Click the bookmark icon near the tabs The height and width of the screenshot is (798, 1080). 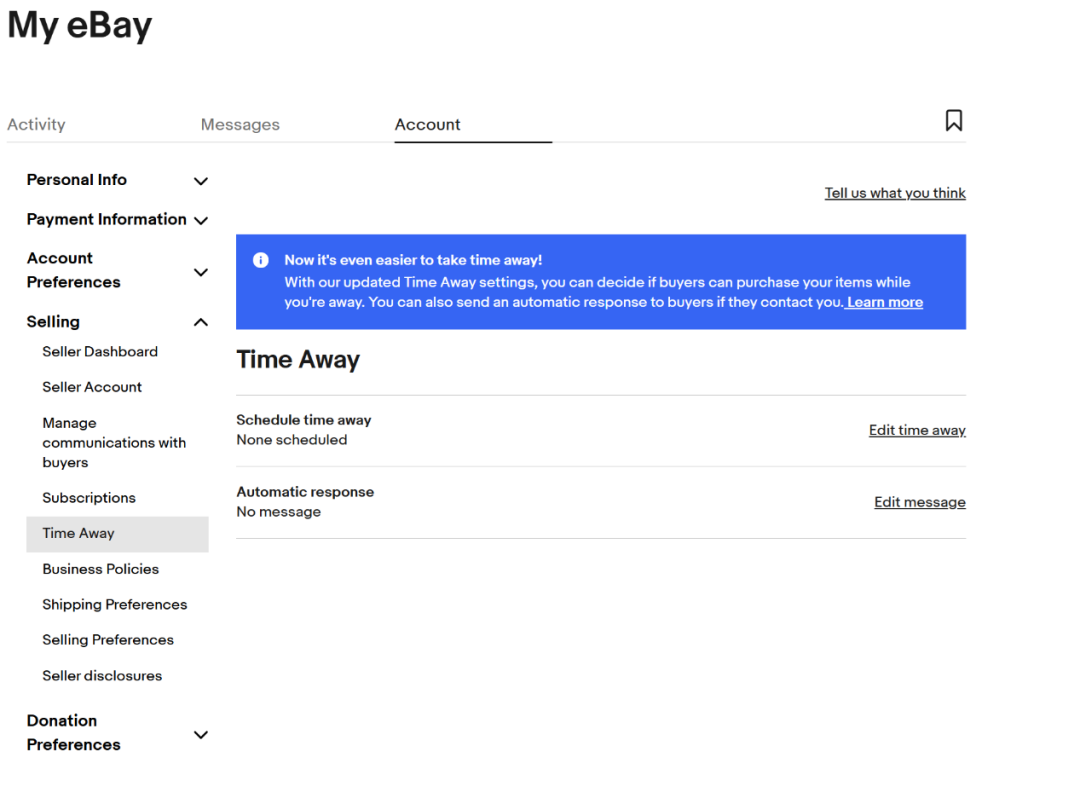point(953,121)
